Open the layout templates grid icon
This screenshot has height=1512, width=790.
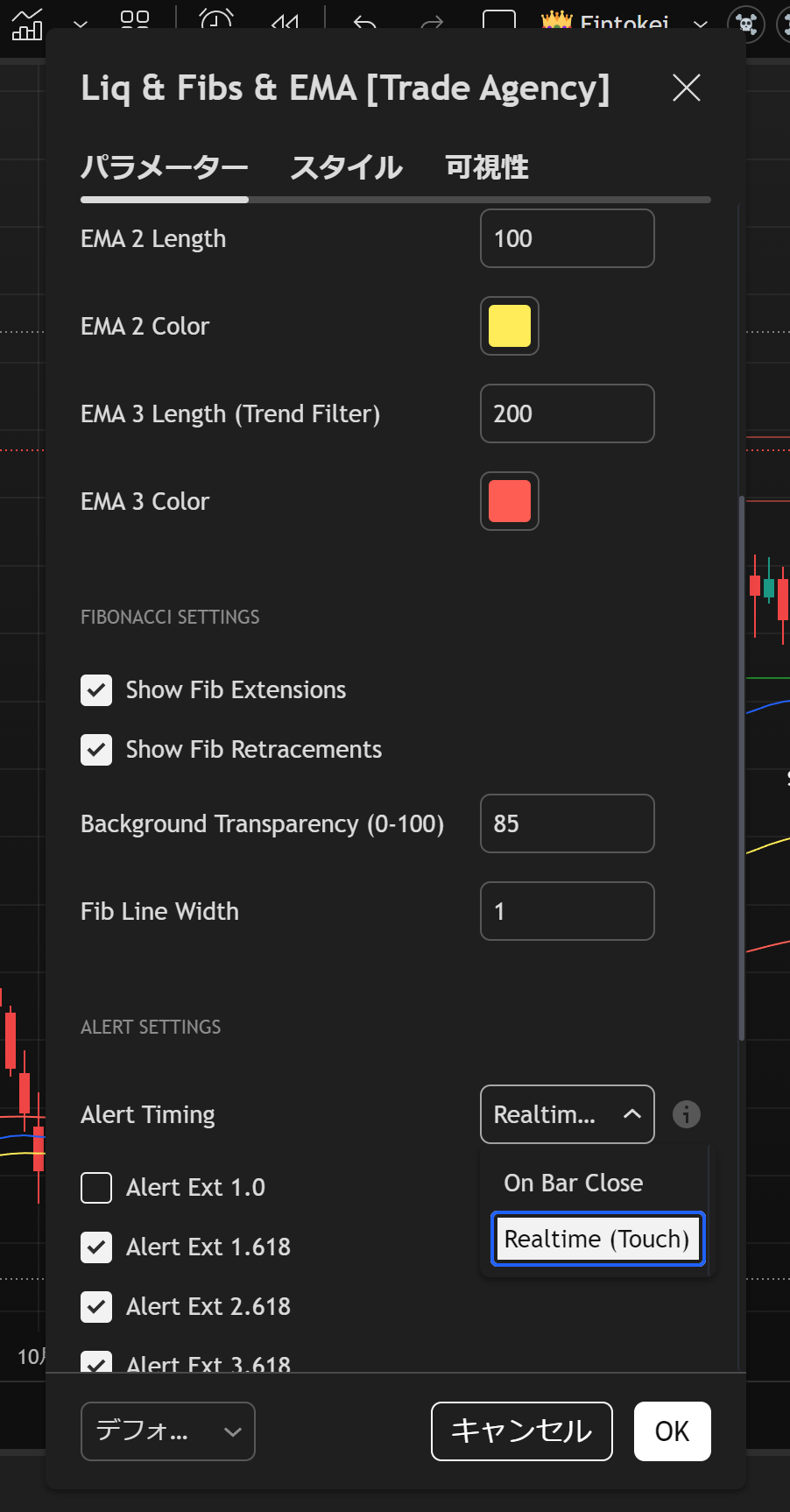[x=134, y=21]
